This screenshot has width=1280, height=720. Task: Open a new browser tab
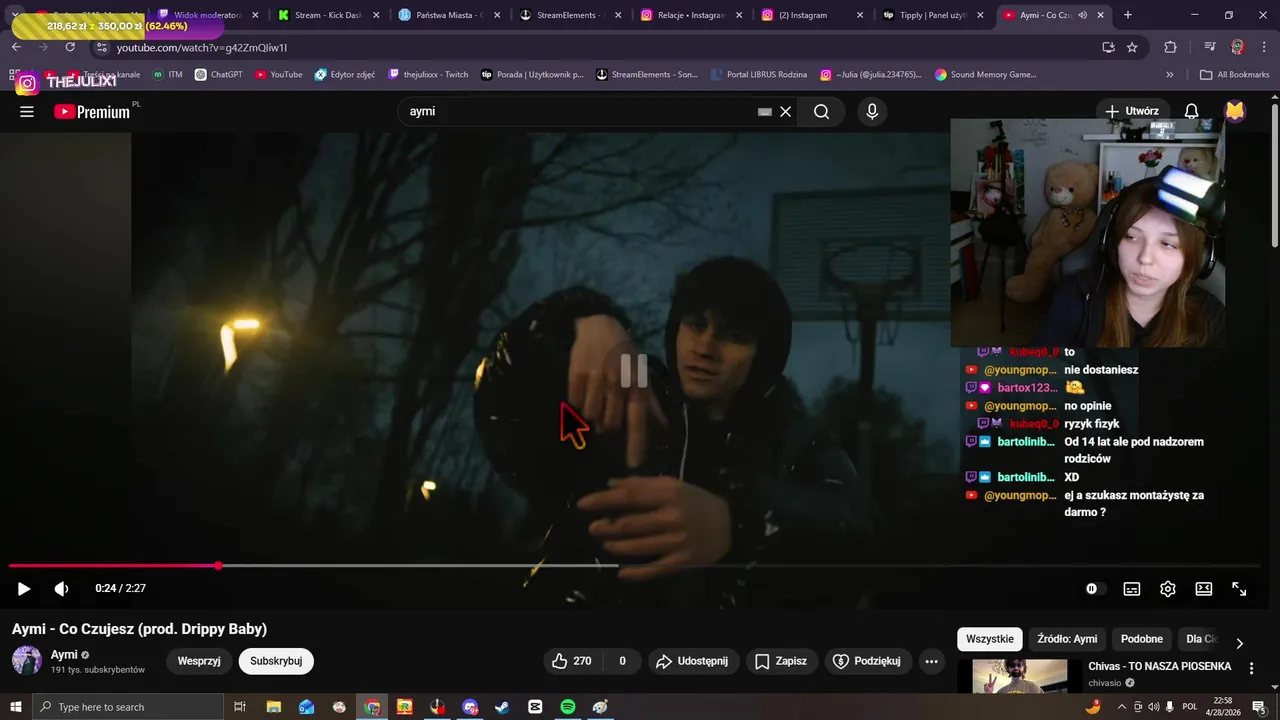1128,15
